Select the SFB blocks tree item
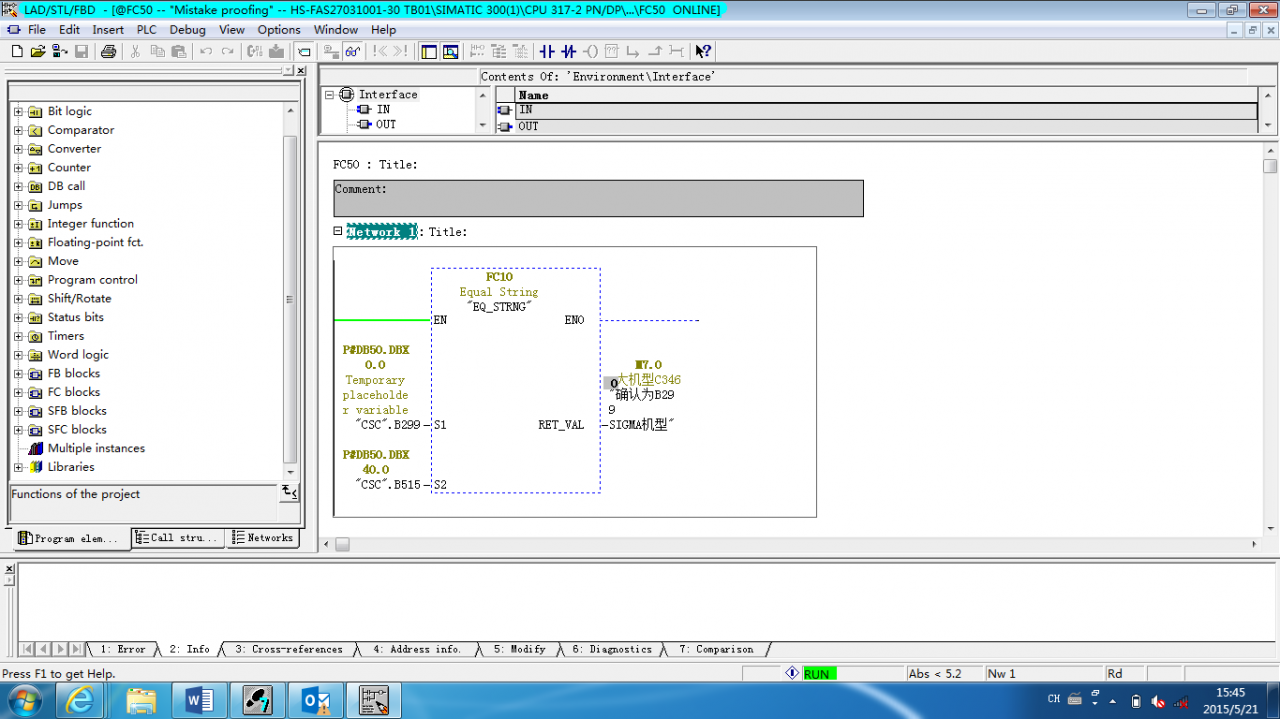This screenshot has height=719, width=1280. click(77, 412)
